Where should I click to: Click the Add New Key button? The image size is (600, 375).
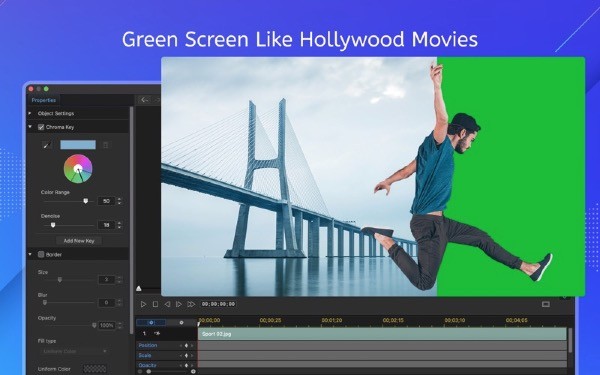(x=79, y=241)
